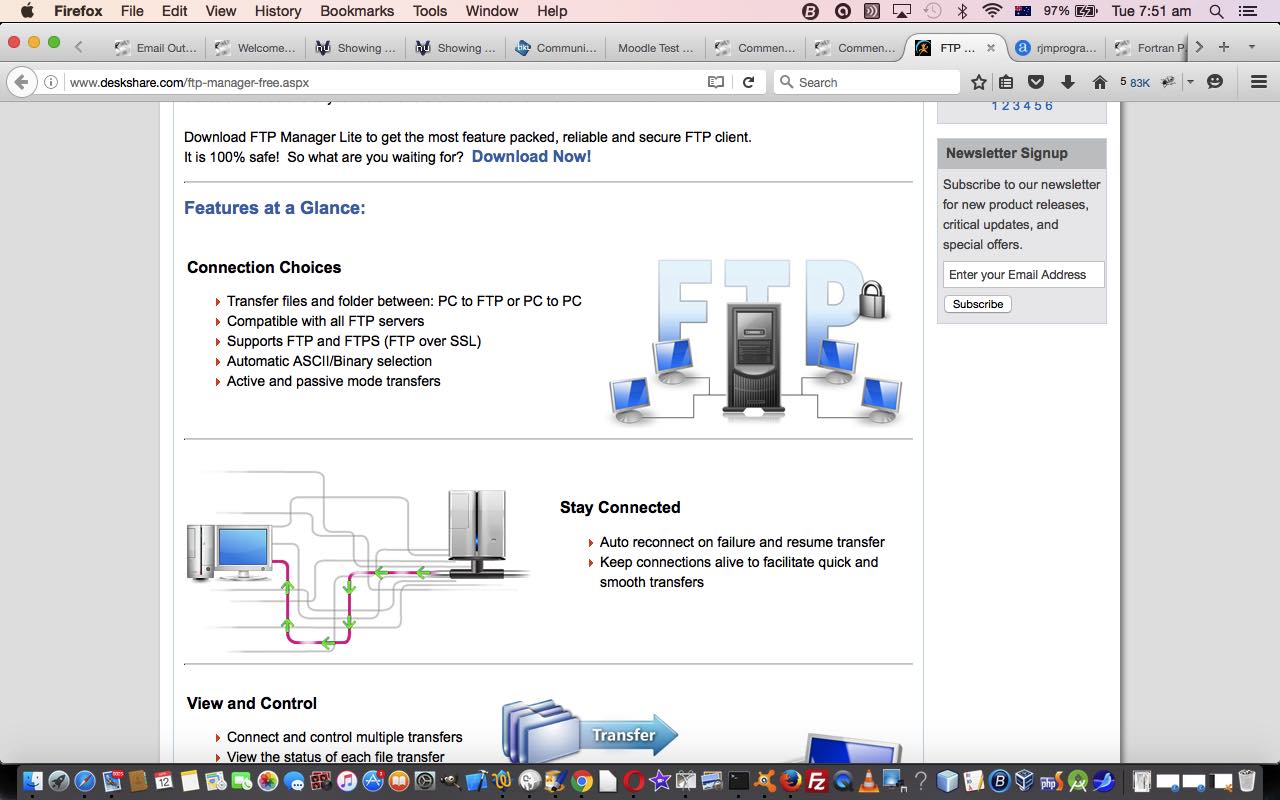Open dropdown arrow beside the bug add-on icon

1190,82
